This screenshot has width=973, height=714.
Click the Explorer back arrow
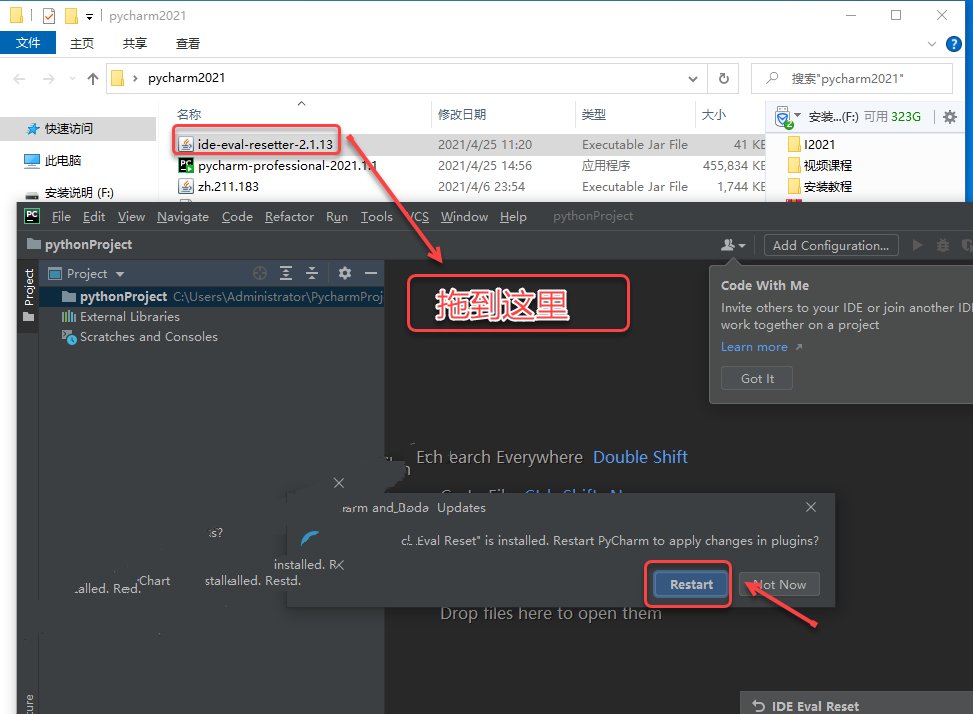point(19,79)
